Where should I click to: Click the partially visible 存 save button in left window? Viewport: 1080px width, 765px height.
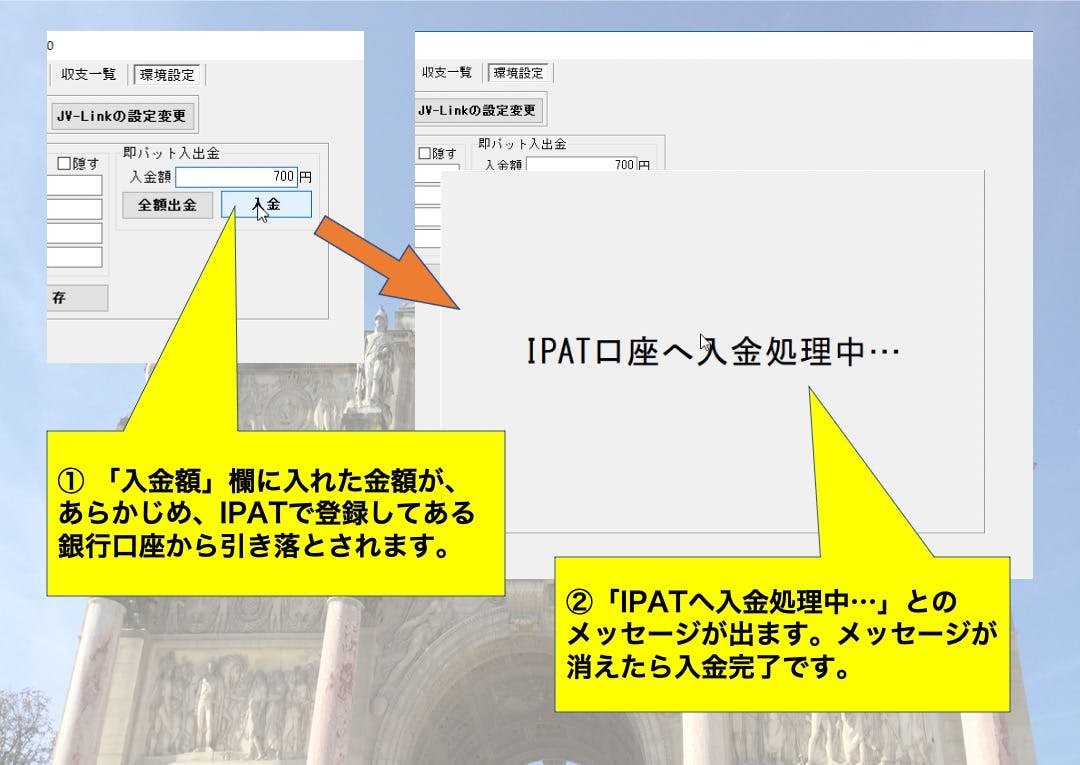77,297
